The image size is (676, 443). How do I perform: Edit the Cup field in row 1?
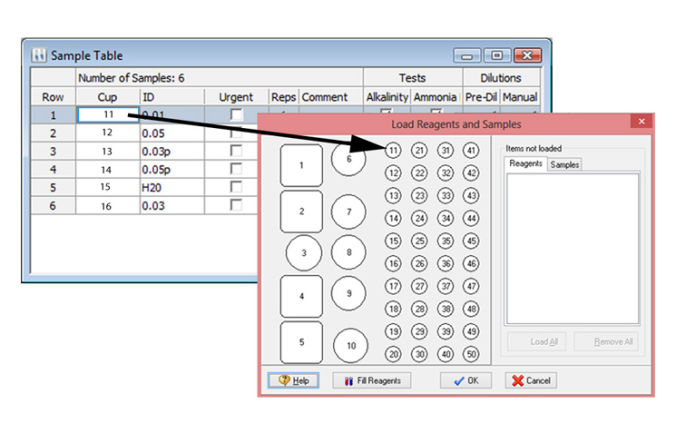pyautogui.click(x=107, y=116)
